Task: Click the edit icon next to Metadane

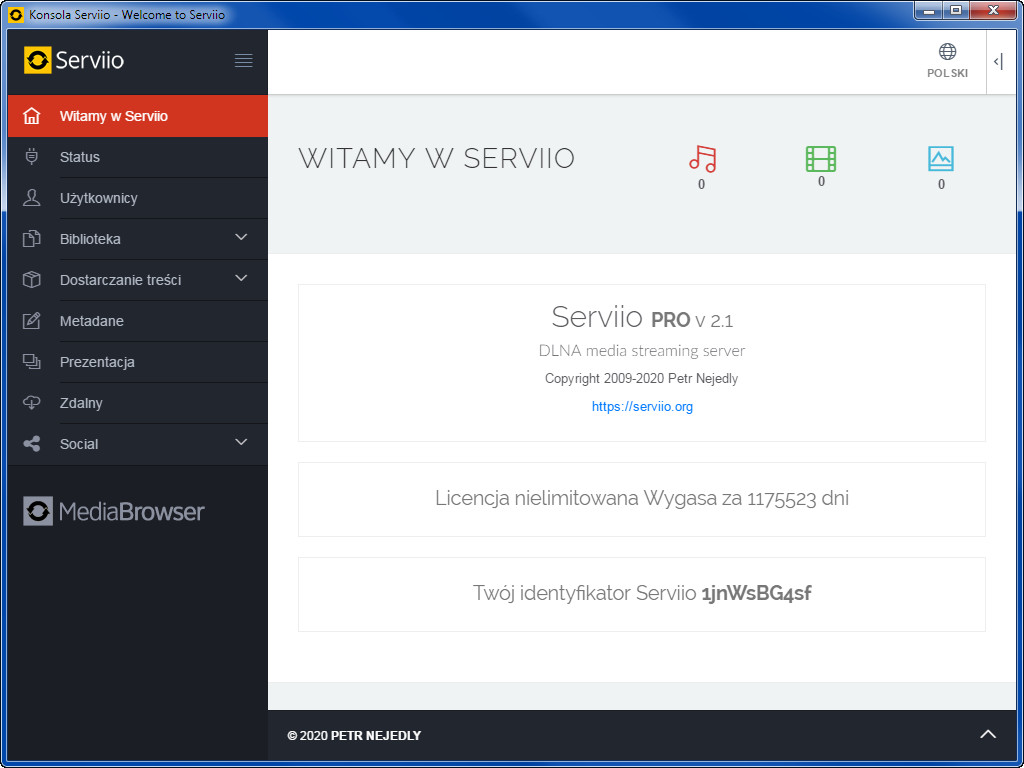Action: 31,321
